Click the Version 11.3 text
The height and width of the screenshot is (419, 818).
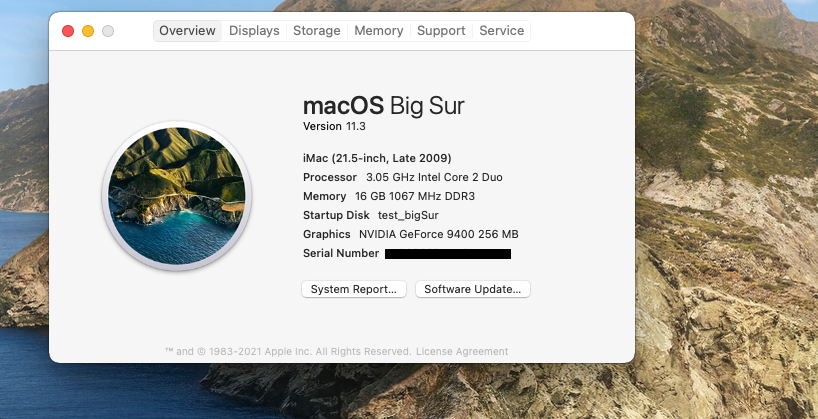coord(336,126)
